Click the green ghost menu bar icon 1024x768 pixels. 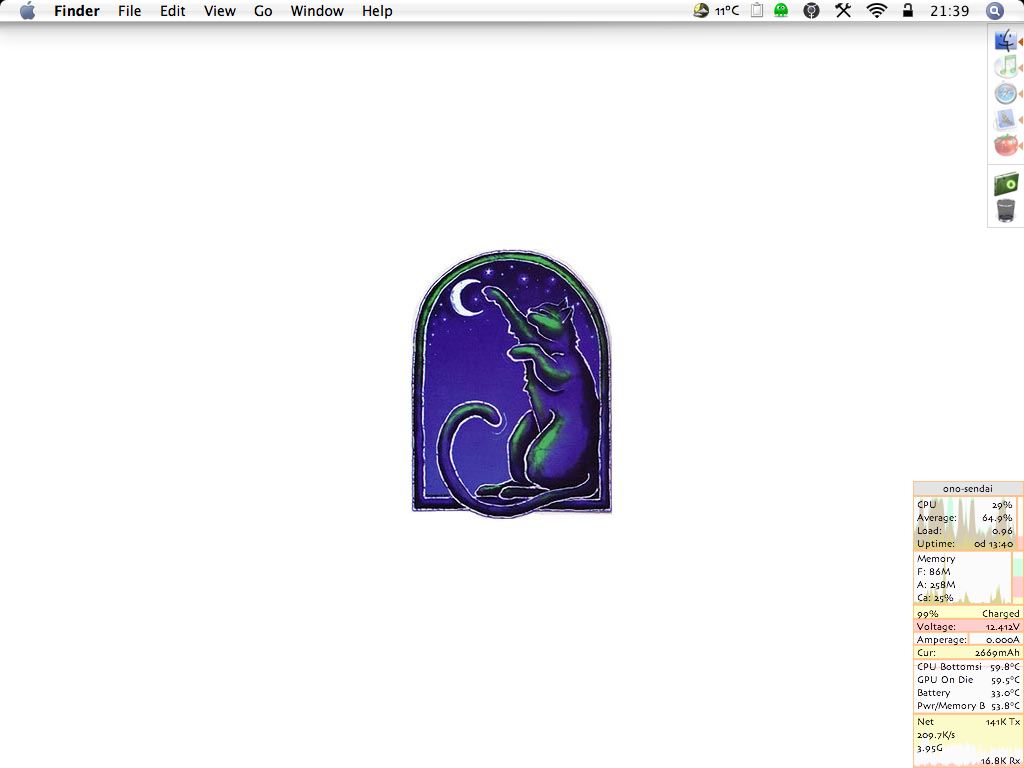pyautogui.click(x=781, y=10)
